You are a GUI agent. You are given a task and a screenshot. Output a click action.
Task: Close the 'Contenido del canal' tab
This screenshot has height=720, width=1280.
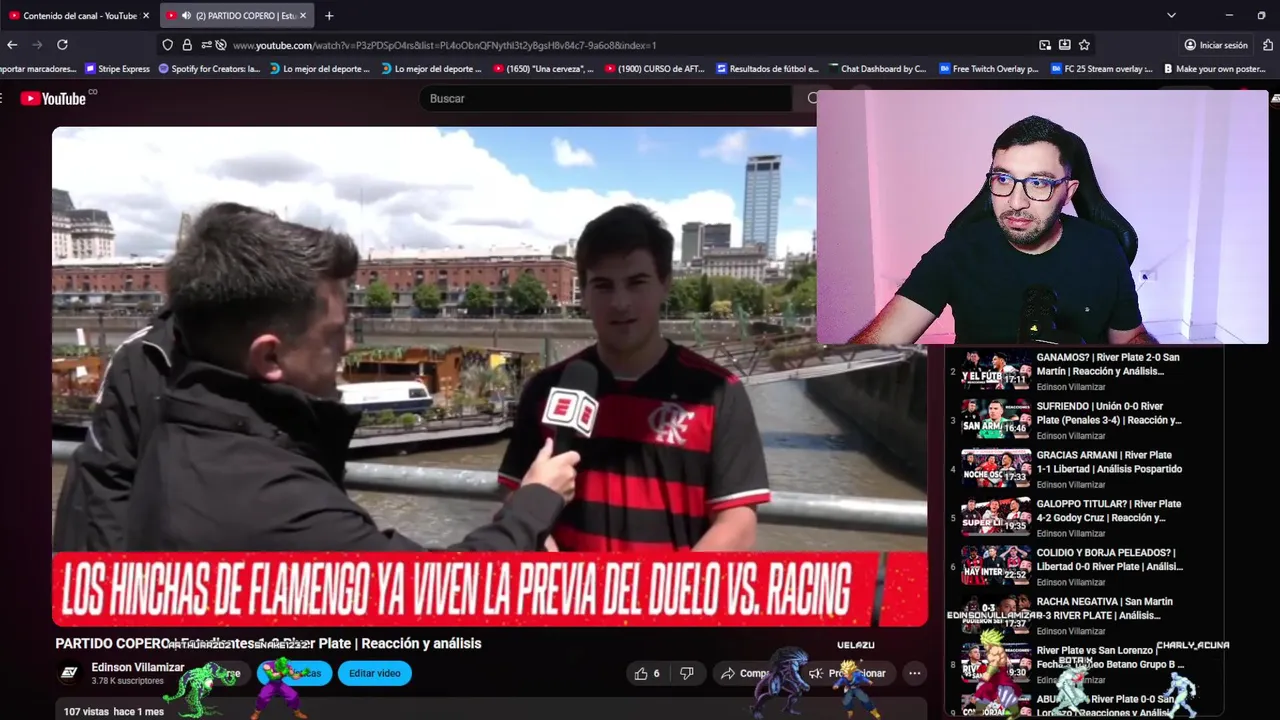146,16
